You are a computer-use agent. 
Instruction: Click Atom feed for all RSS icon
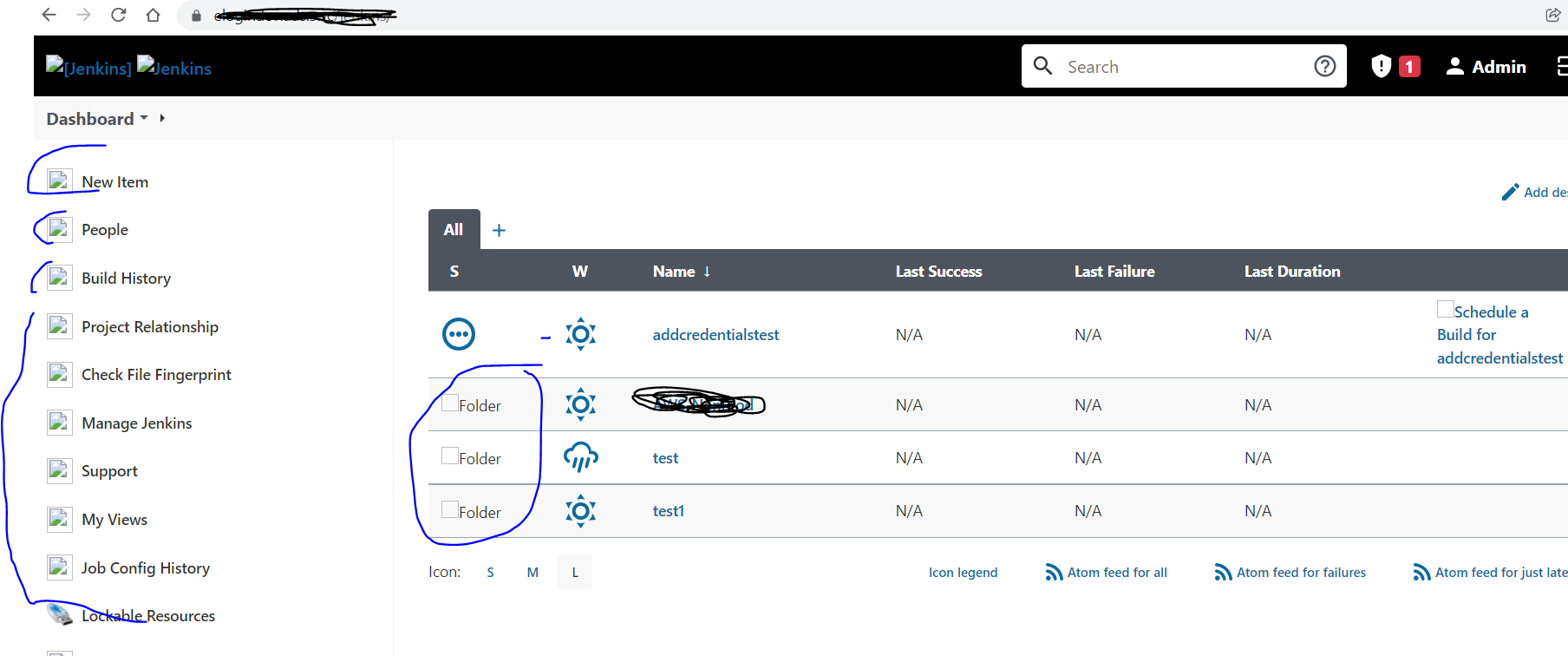pyautogui.click(x=1054, y=572)
